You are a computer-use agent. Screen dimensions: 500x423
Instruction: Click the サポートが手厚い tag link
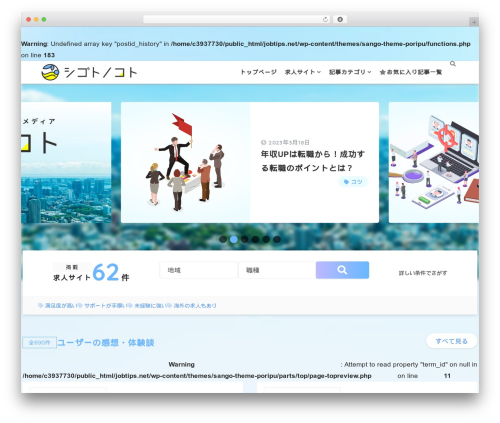tap(101, 305)
